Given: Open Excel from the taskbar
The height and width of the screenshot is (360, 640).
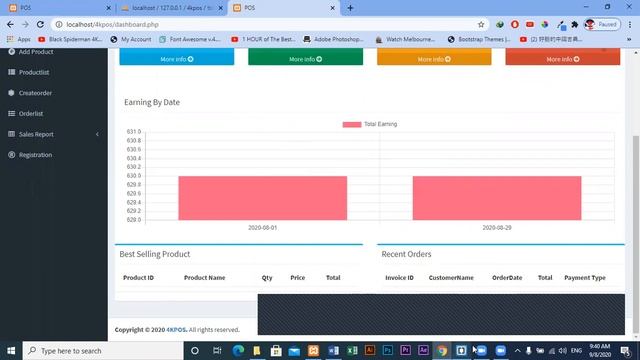Looking at the screenshot, I should point(352,351).
